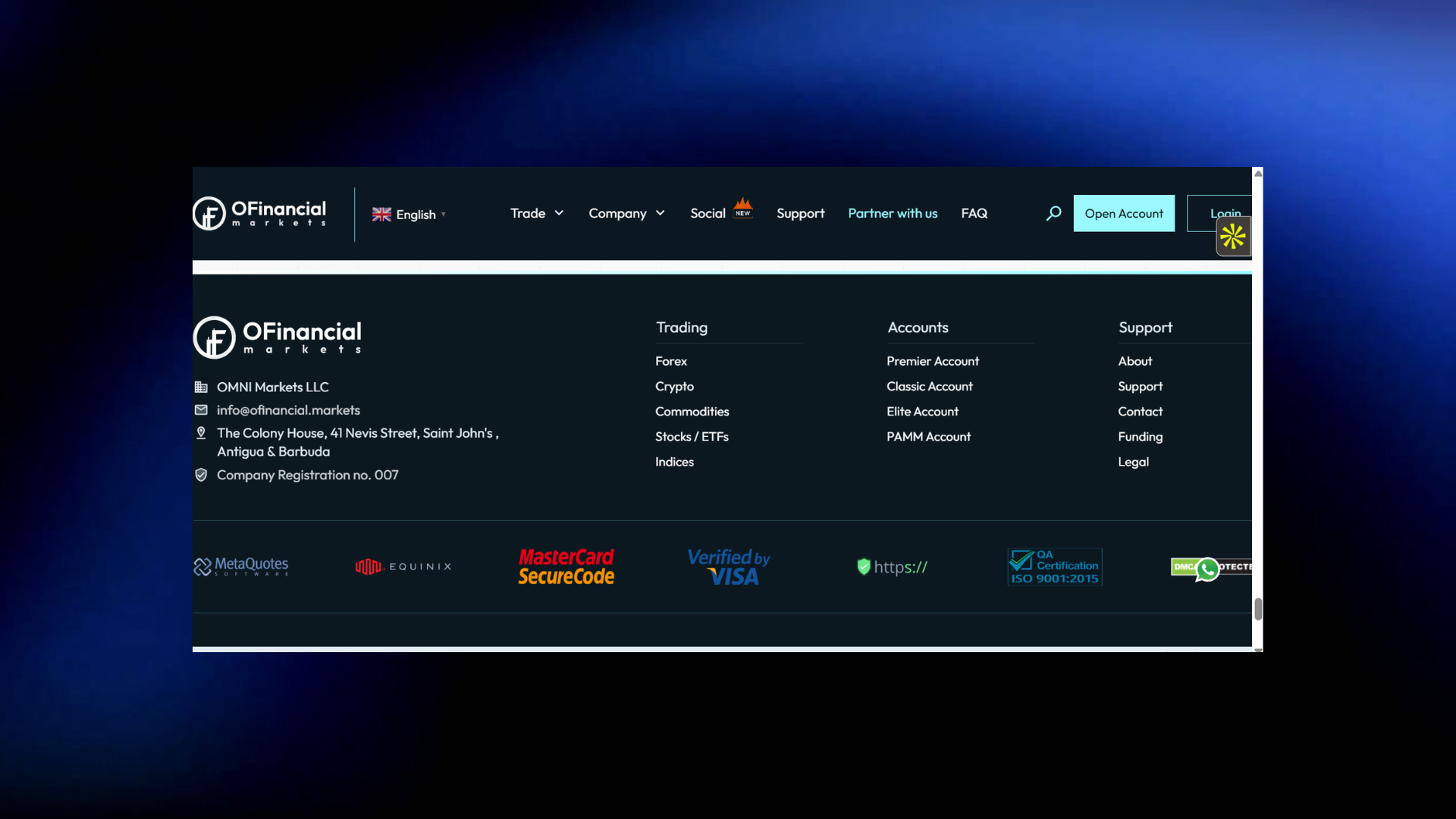This screenshot has height=819, width=1456.
Task: Click the envelope icon beside email address
Action: pyautogui.click(x=201, y=409)
